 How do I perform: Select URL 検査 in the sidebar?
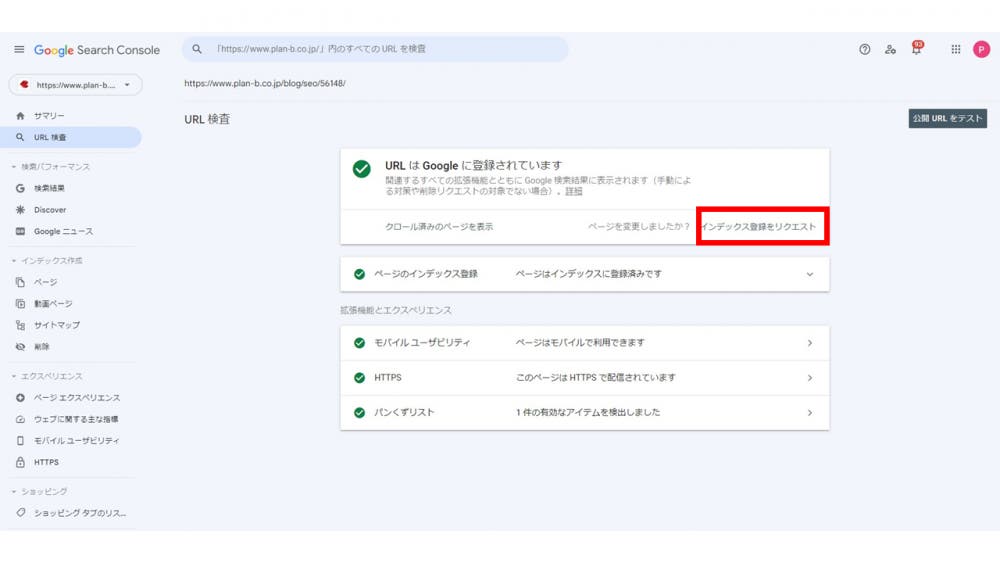70,137
